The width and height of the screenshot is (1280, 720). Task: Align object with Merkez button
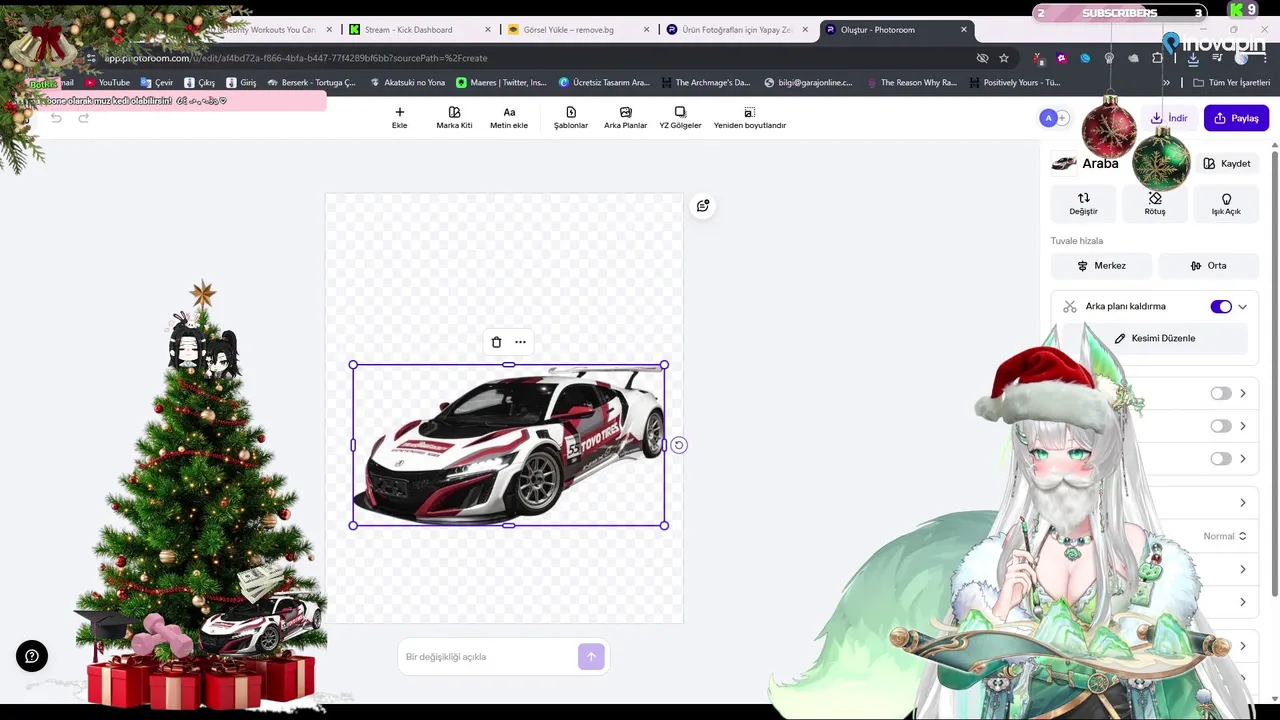coord(1101,266)
